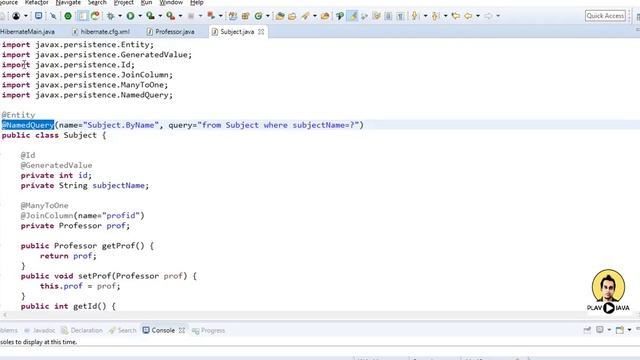The width and height of the screenshot is (640, 360).
Task: Open the New Java Class dropdown arrow
Action: pos(268,16)
